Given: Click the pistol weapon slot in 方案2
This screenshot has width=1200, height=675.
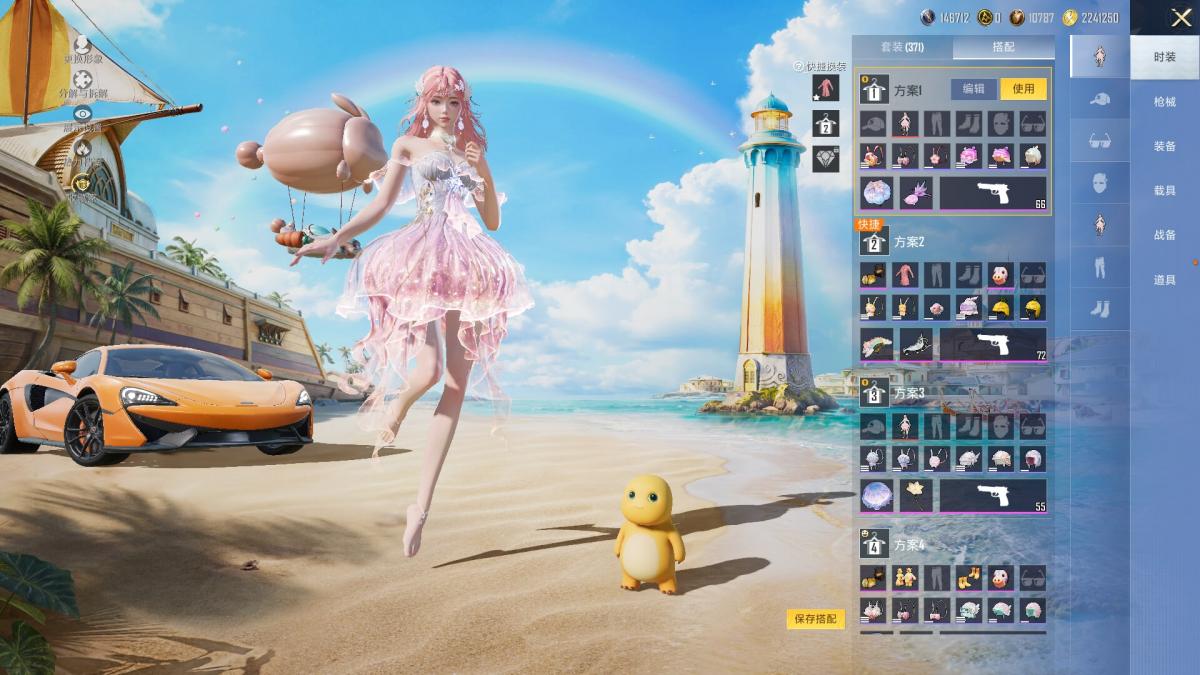Looking at the screenshot, I should [x=993, y=345].
